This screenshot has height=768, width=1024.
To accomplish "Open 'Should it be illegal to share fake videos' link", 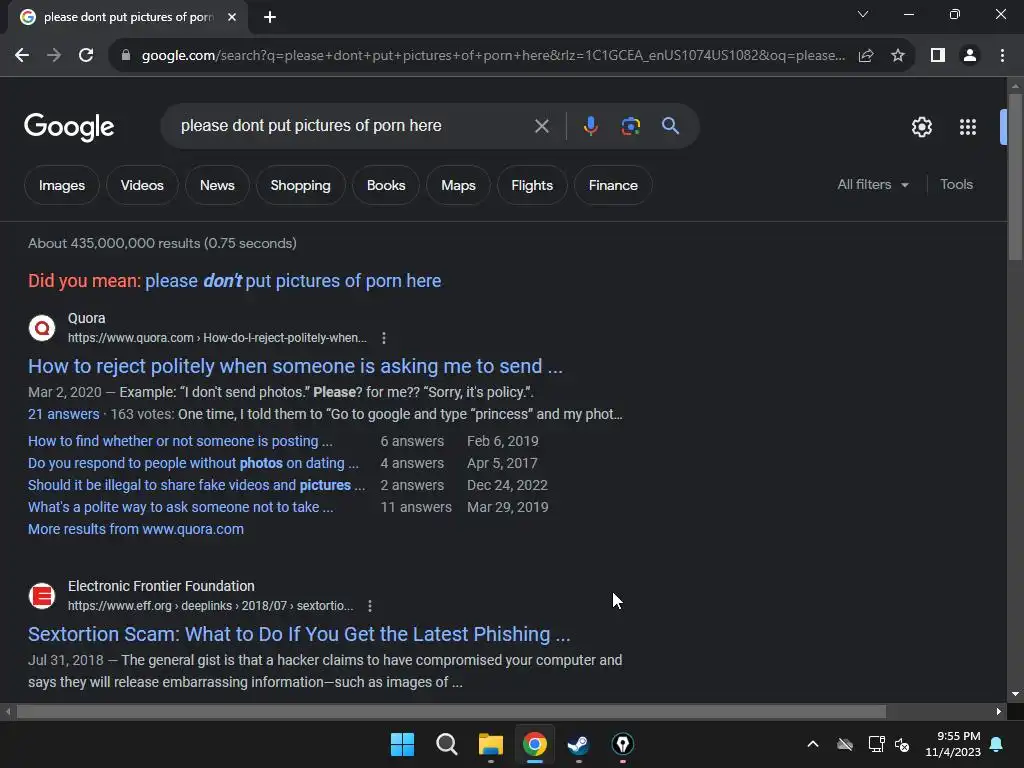I will click(x=197, y=485).
